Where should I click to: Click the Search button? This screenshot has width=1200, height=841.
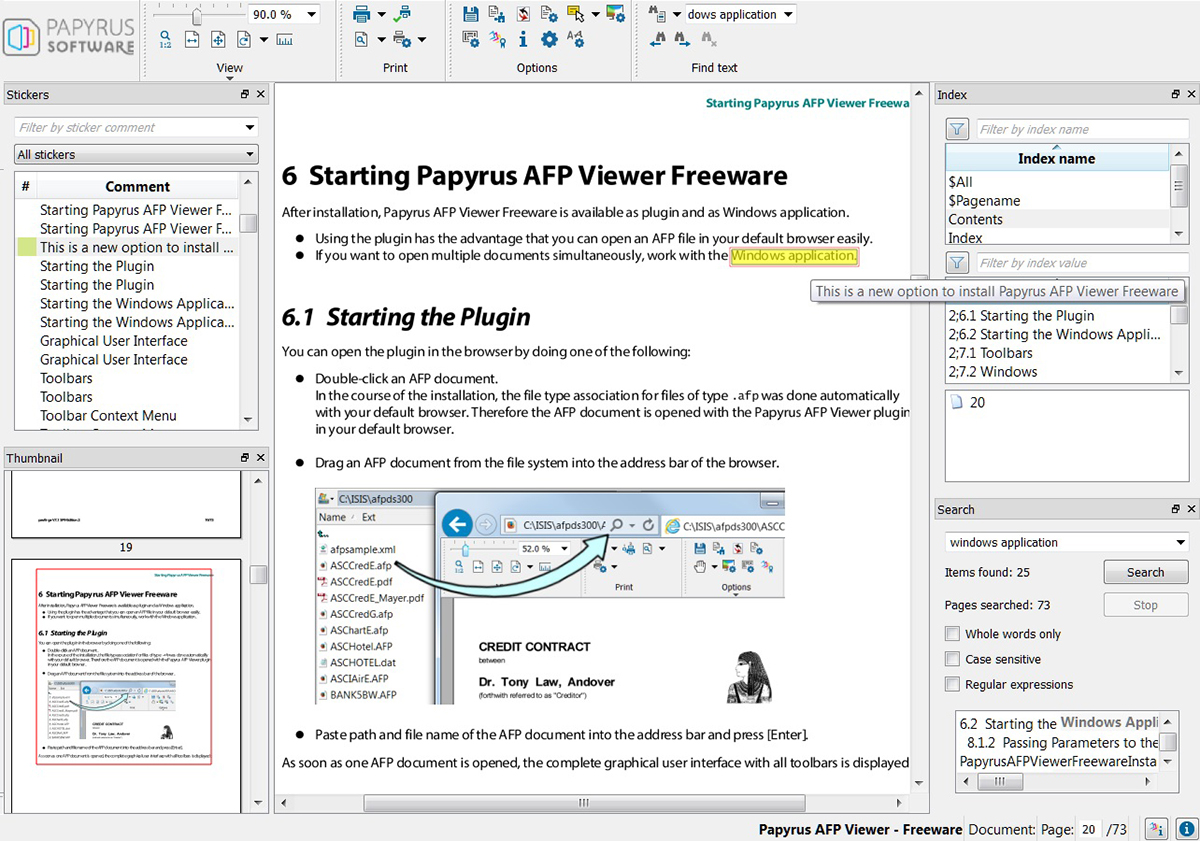click(1145, 573)
